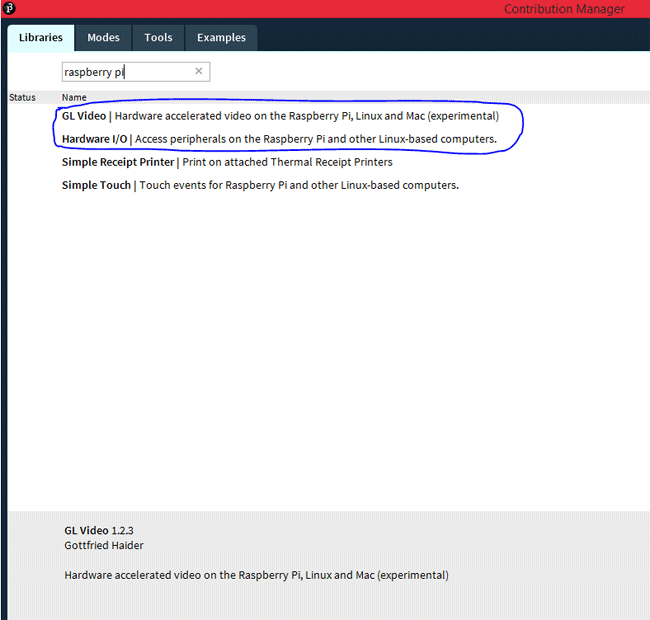The width and height of the screenshot is (650, 620).
Task: Go to the Examples tab
Action: (x=221, y=38)
